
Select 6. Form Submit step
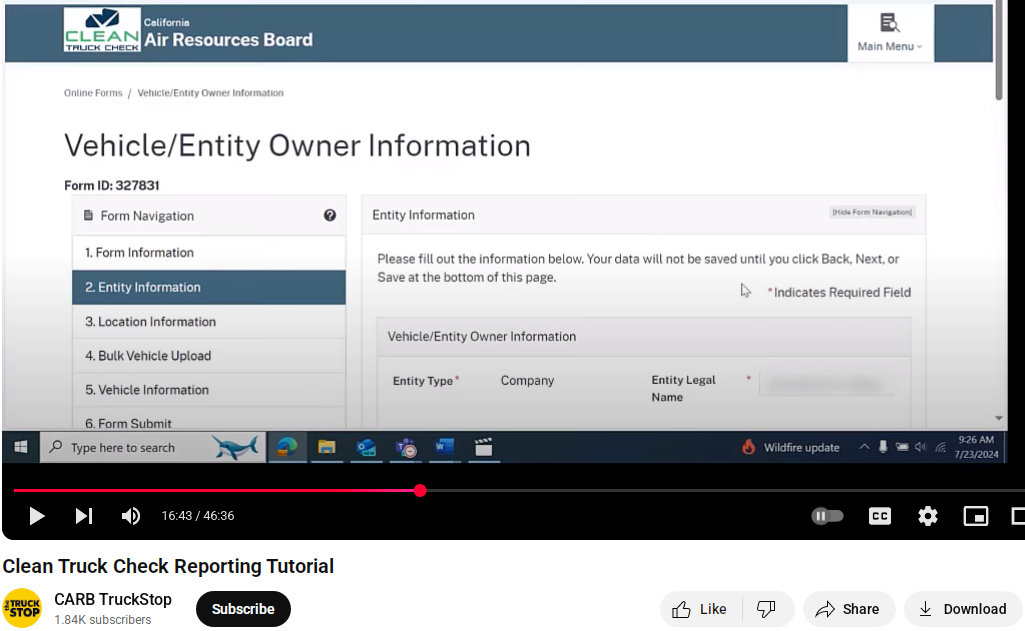(209, 419)
